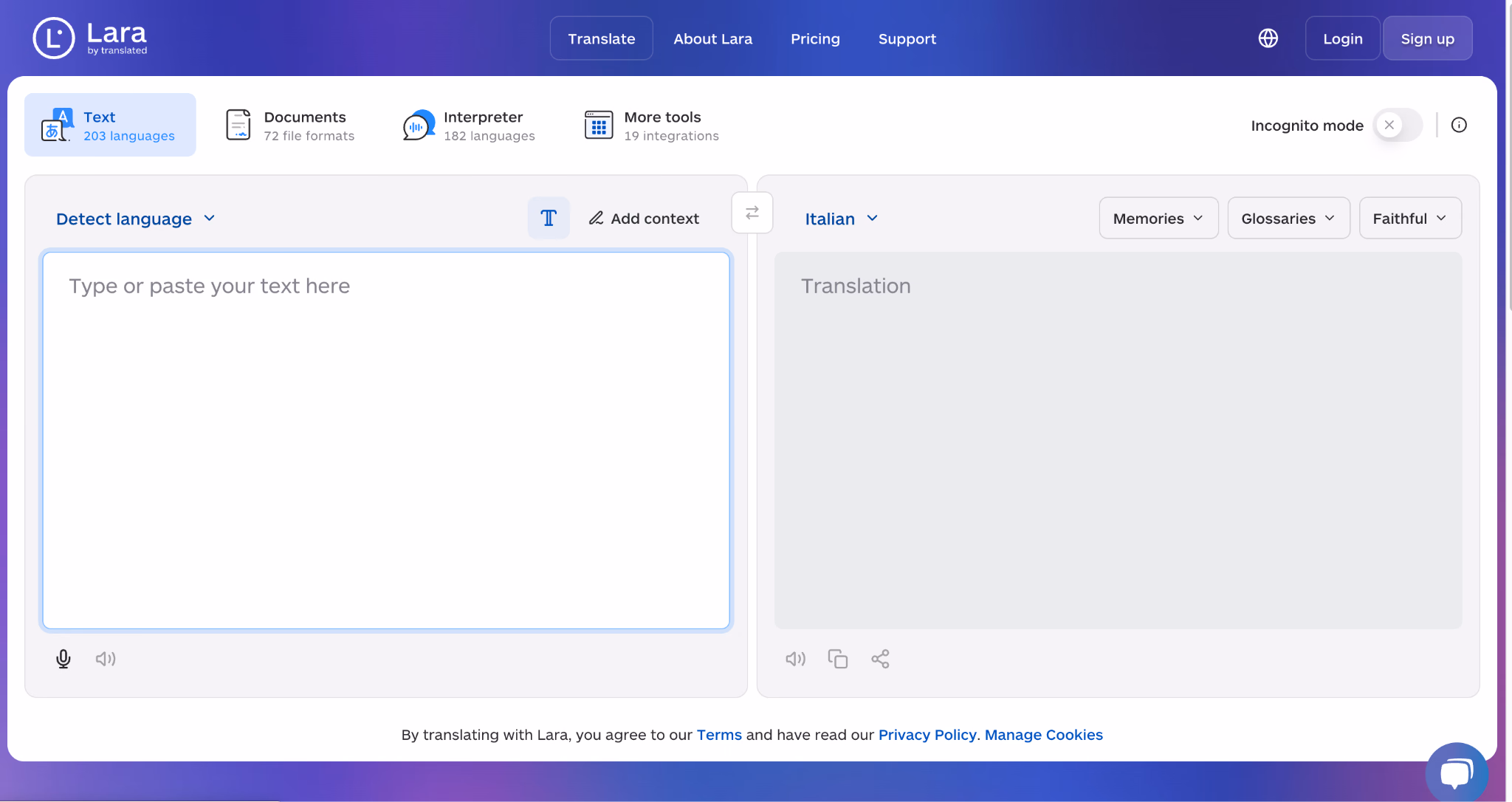Open the chat support bubble
Image resolution: width=1512 pixels, height=802 pixels.
coord(1456,772)
